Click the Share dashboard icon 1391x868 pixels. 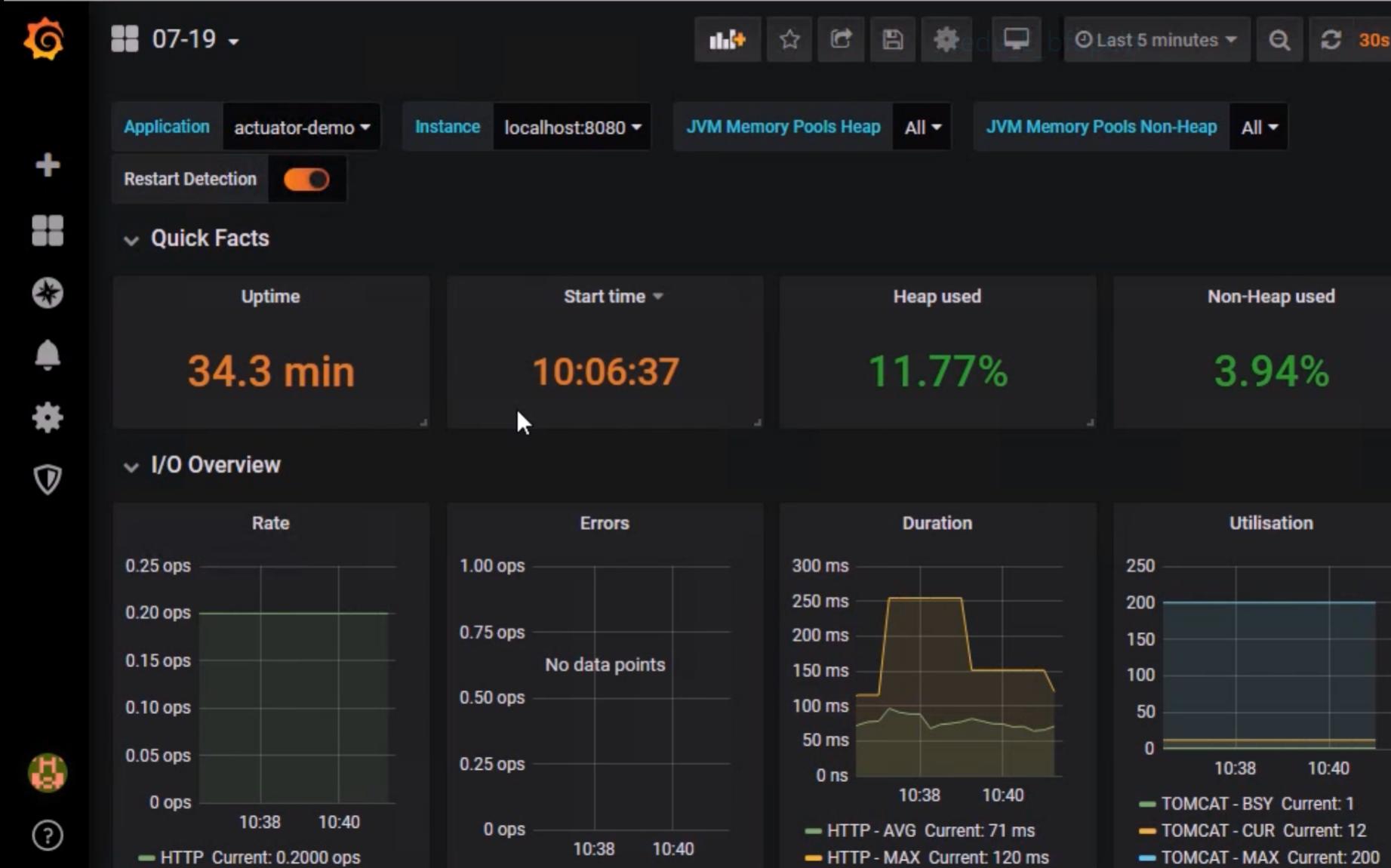841,40
